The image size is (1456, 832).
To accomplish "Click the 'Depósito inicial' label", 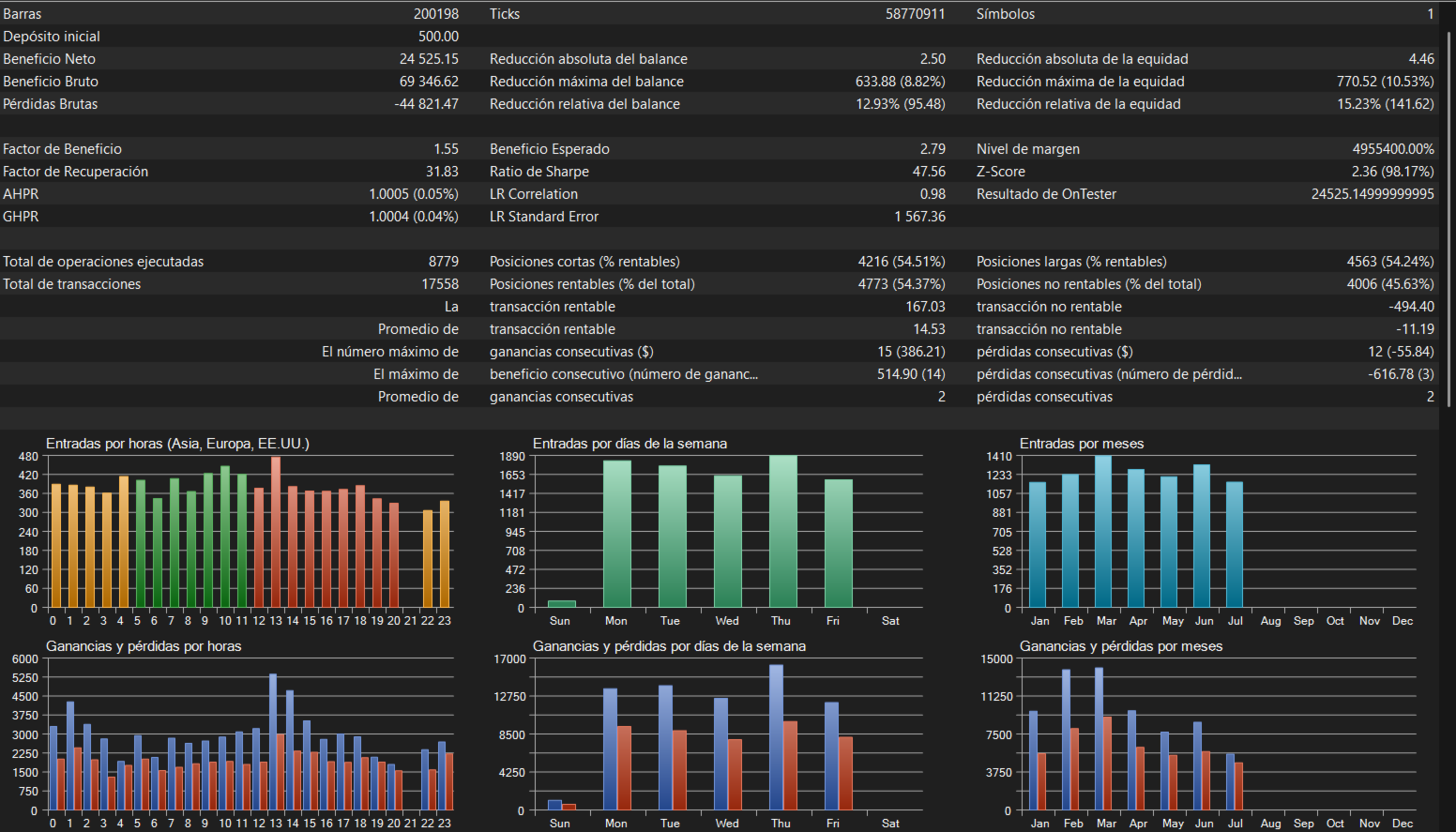I will pyautogui.click(x=52, y=37).
